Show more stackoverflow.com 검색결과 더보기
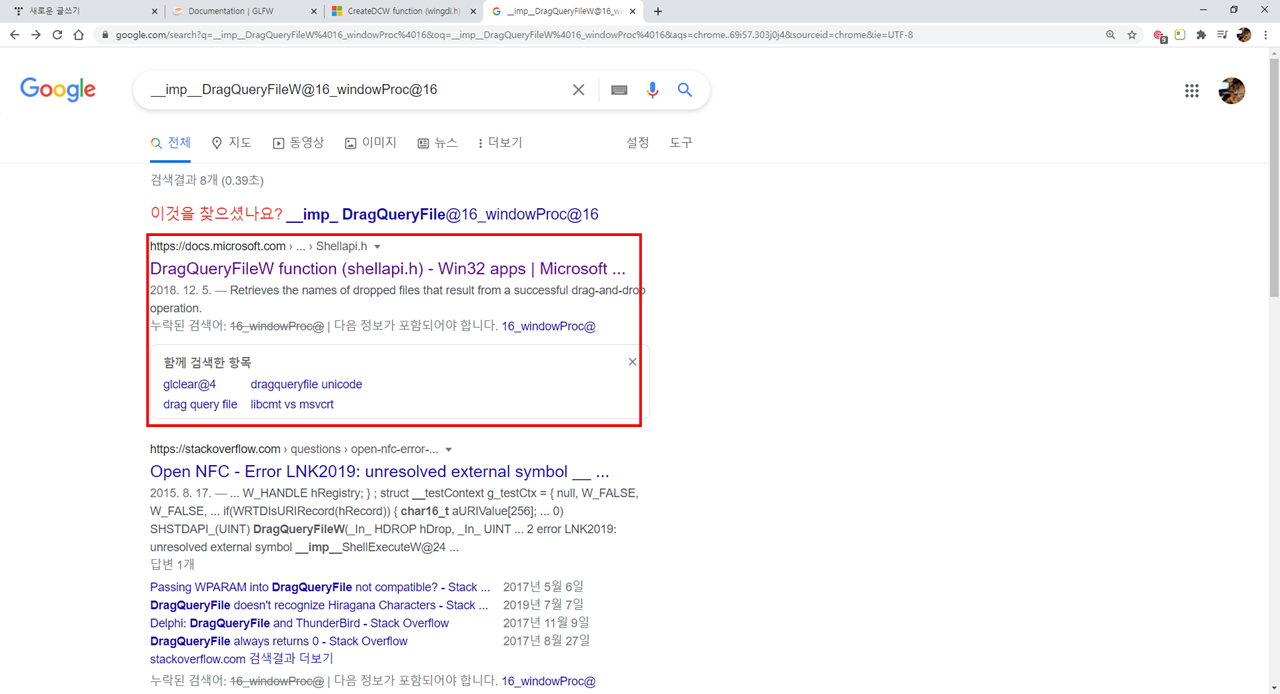This screenshot has width=1280, height=694. [241, 659]
